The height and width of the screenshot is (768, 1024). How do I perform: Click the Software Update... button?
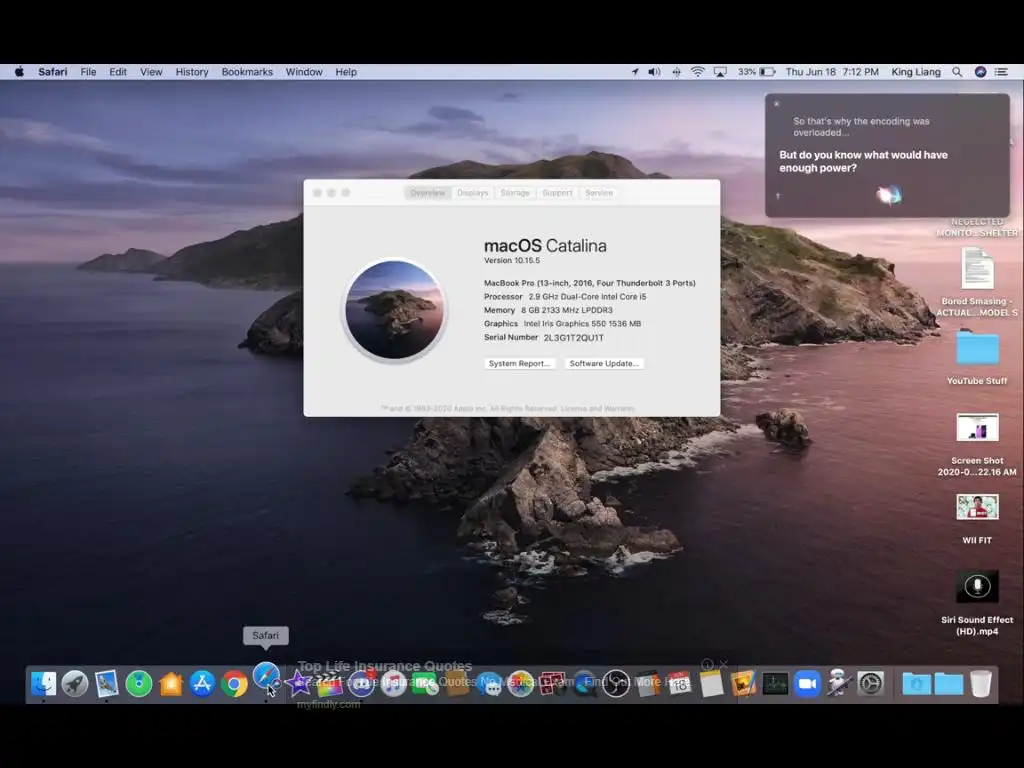coord(604,363)
